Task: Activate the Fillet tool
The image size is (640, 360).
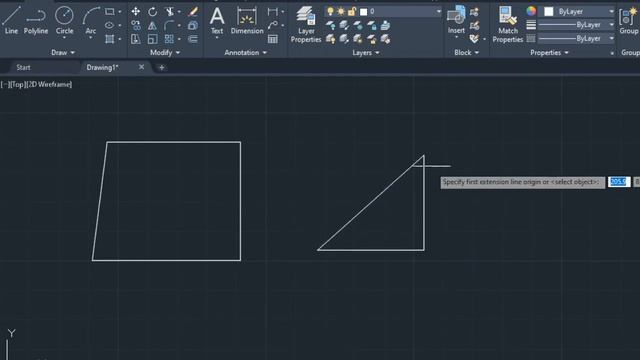Action: coord(169,25)
